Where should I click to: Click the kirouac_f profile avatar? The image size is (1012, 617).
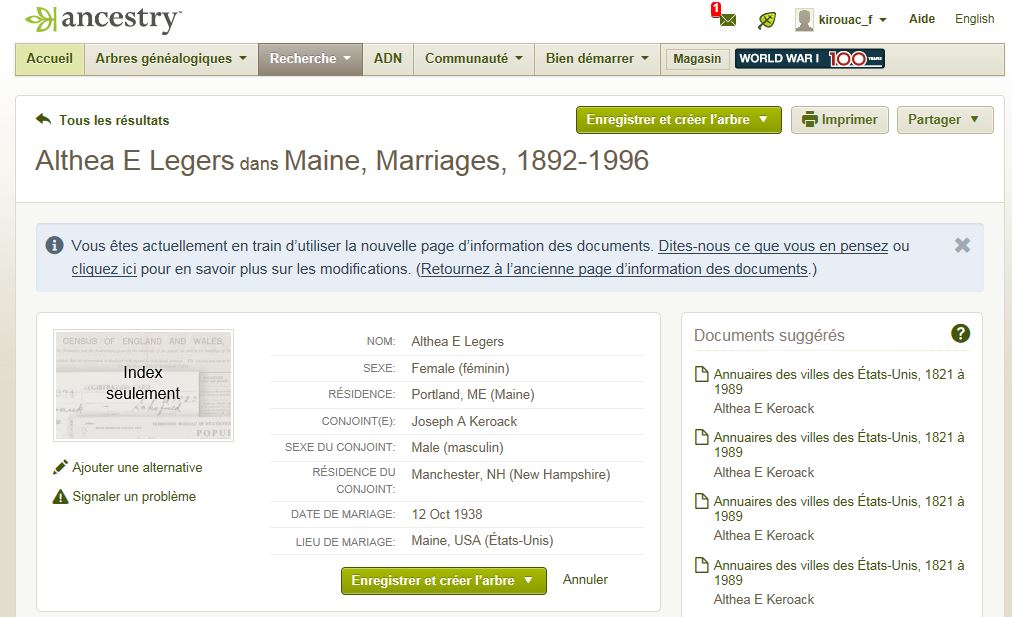[x=804, y=19]
